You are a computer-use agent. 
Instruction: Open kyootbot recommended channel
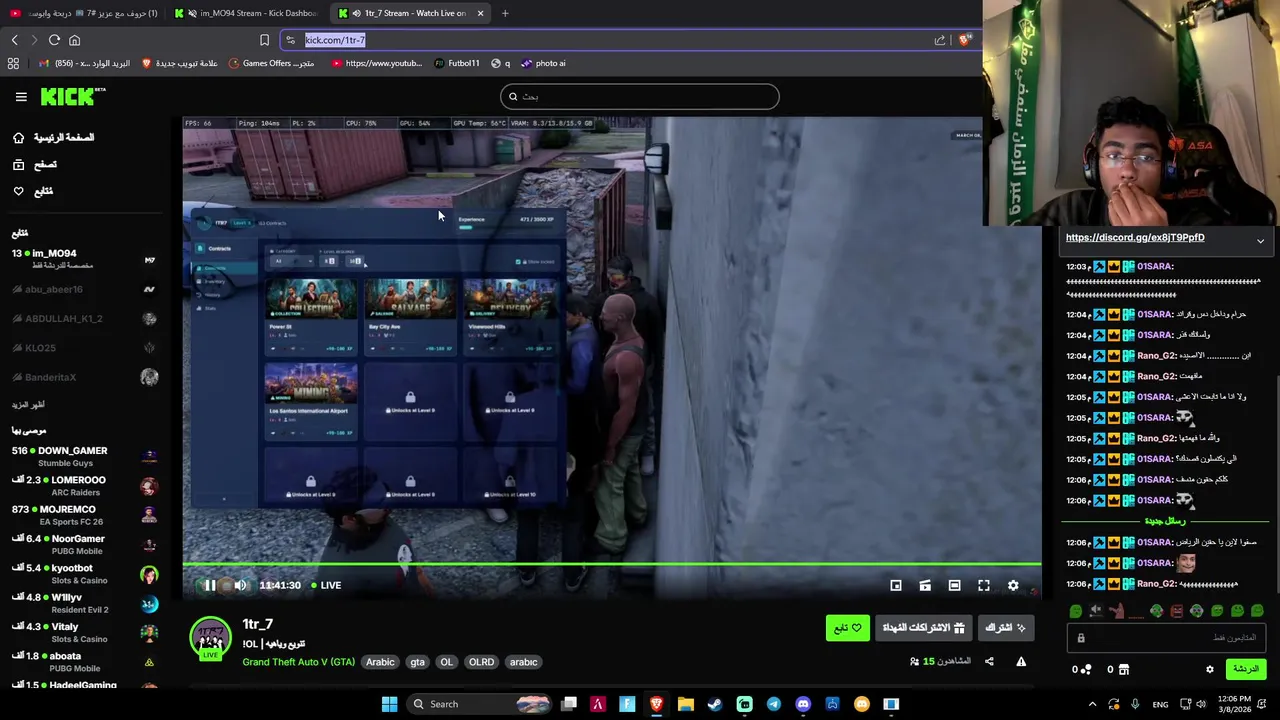click(84, 573)
